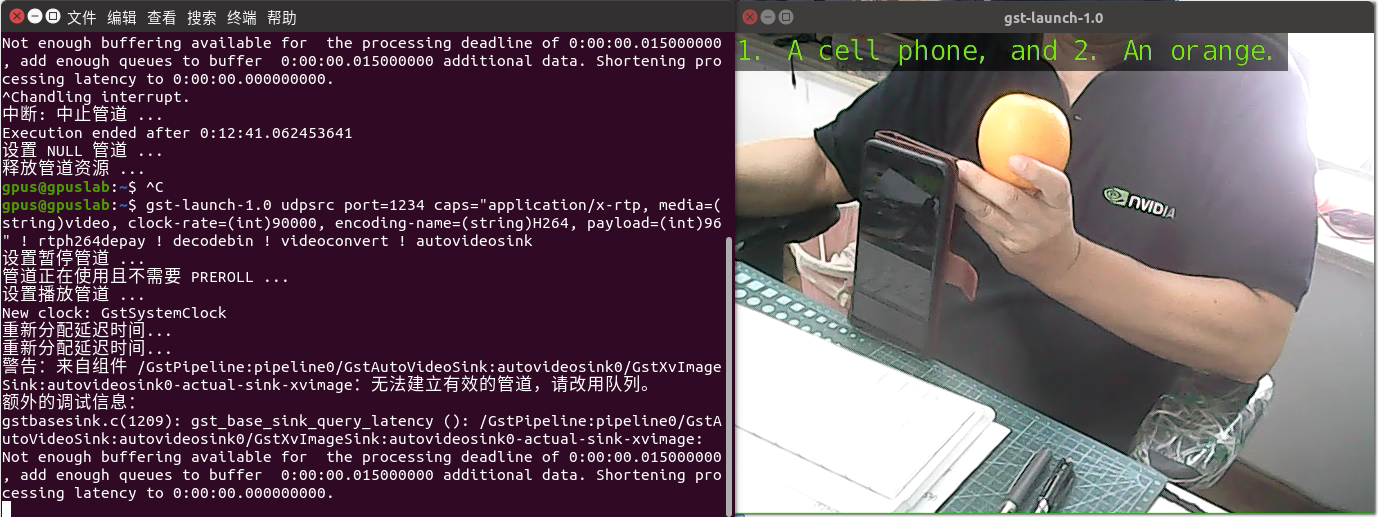
Task: Open the 文件 menu
Action: pyautogui.click(x=82, y=17)
